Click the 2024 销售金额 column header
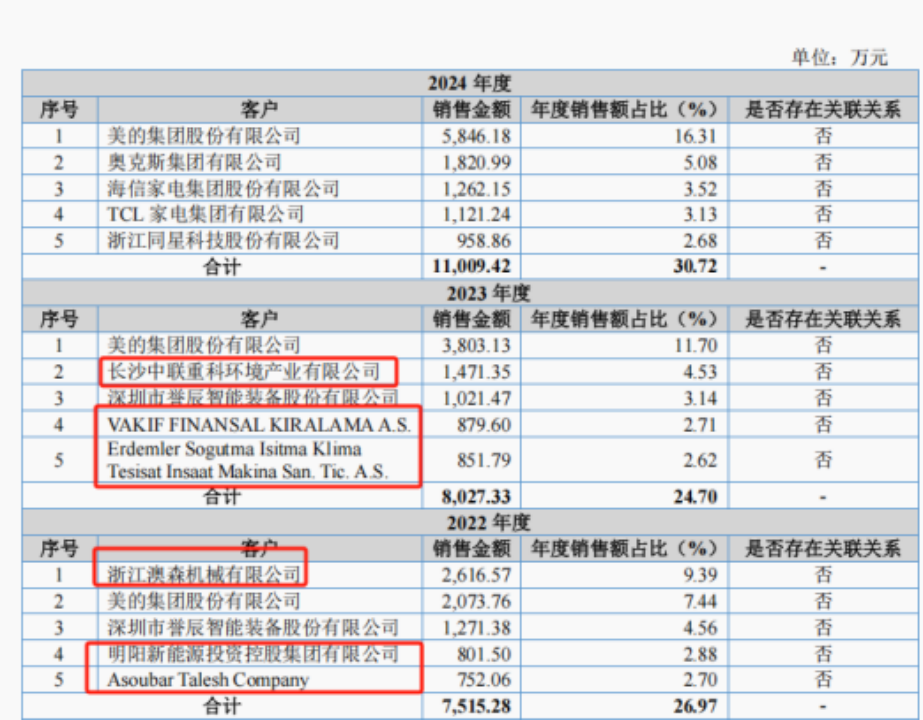The image size is (923, 720). 472,110
